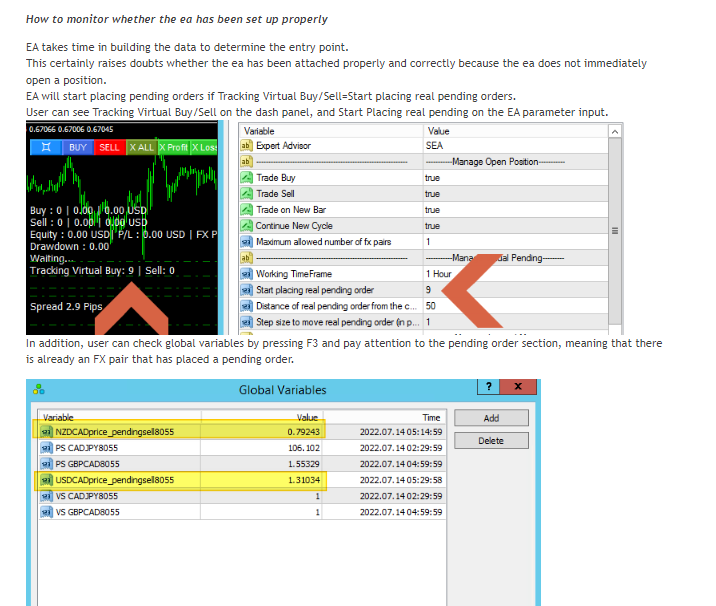This screenshot has height=606, width=716.
Task: Select the Trade Sell value true
Action: 432,194
